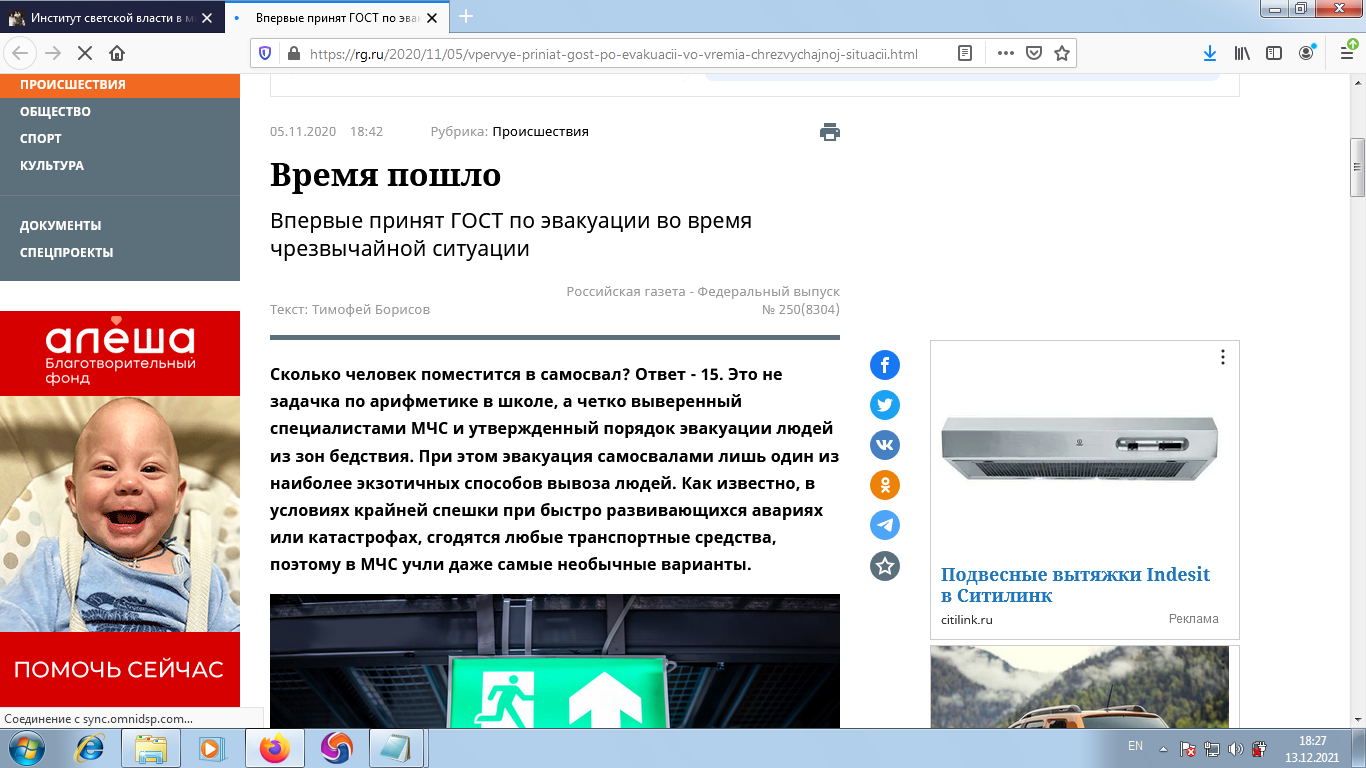Open the Downloads list in Firefox toolbar

[1210, 53]
